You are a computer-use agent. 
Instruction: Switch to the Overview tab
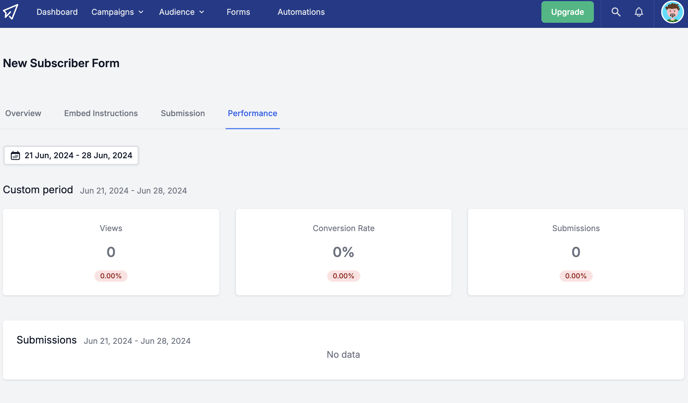[23, 113]
